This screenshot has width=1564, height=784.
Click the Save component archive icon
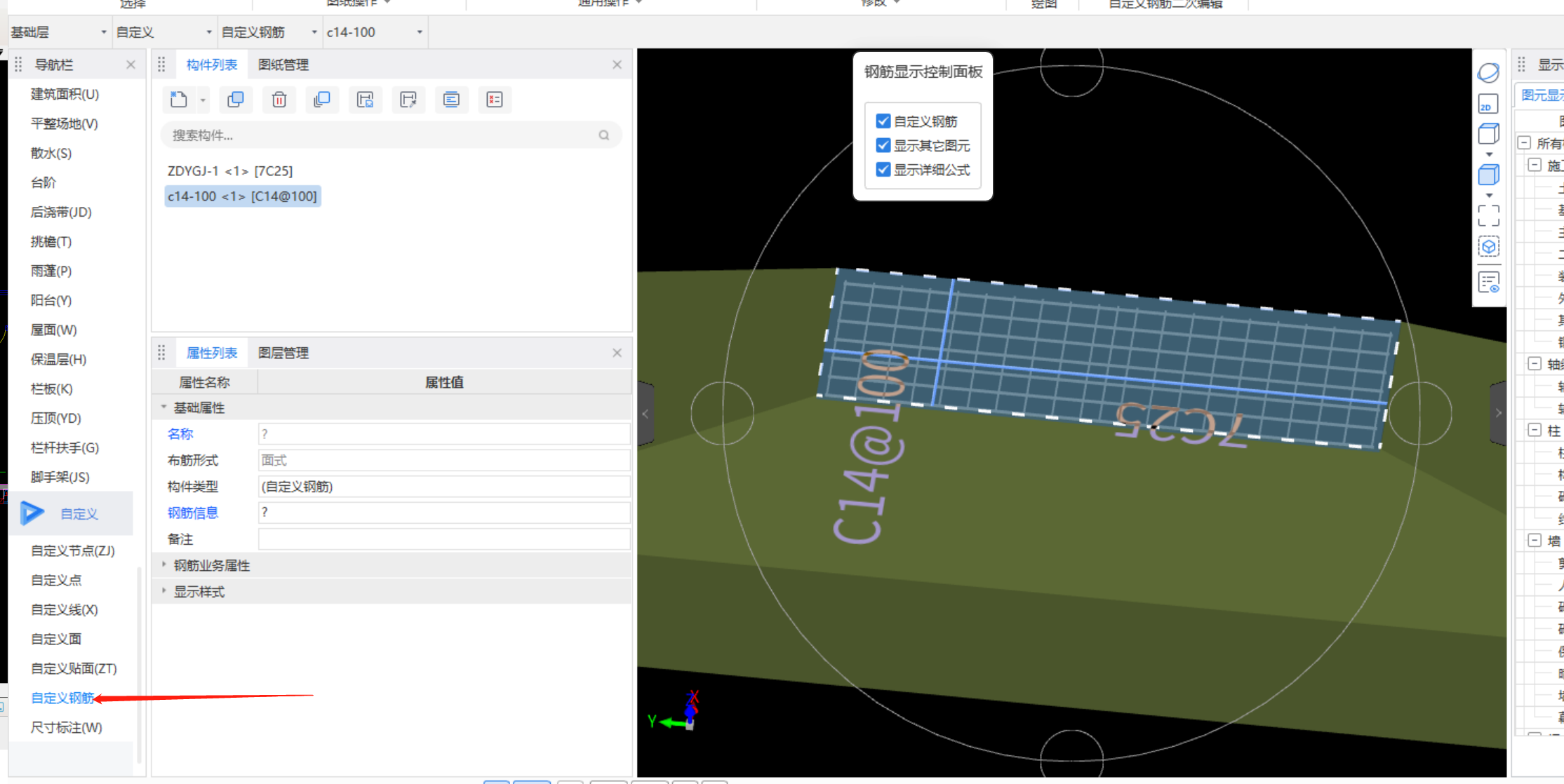click(366, 100)
